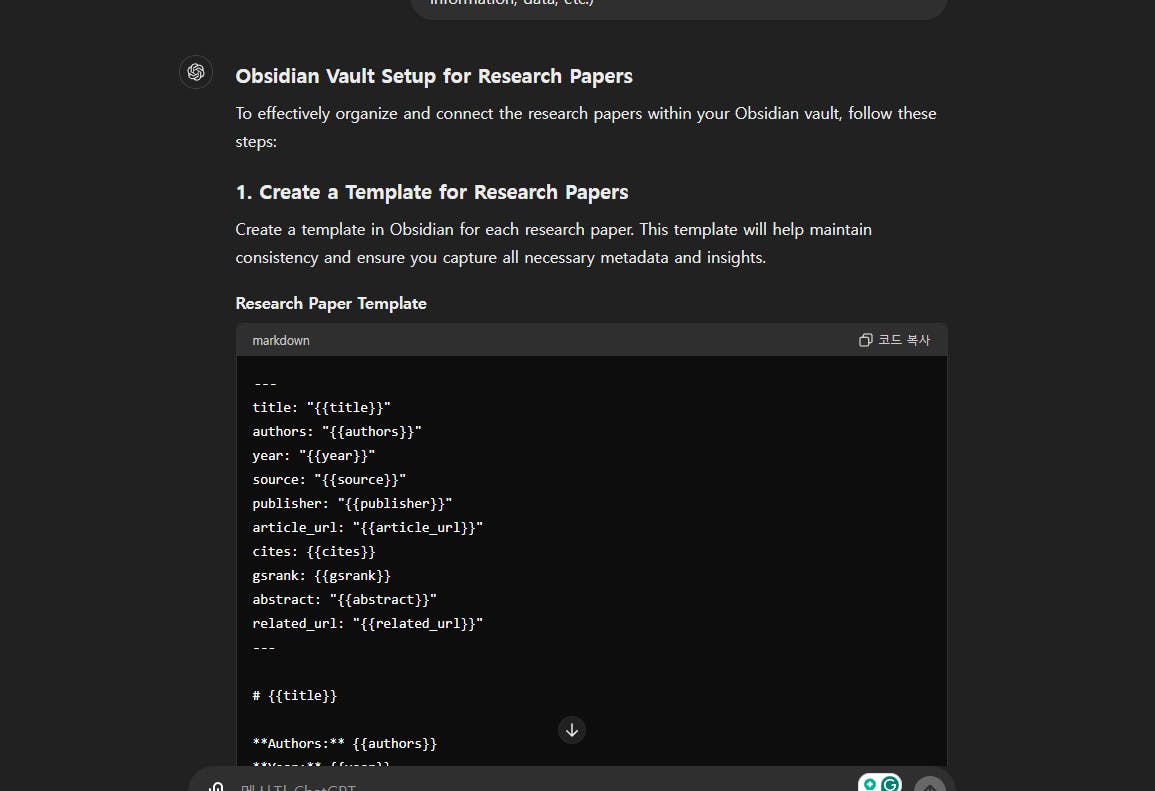Click the code line 'title: "{{title}}"'
Viewport: 1155px width, 791px height.
point(321,407)
